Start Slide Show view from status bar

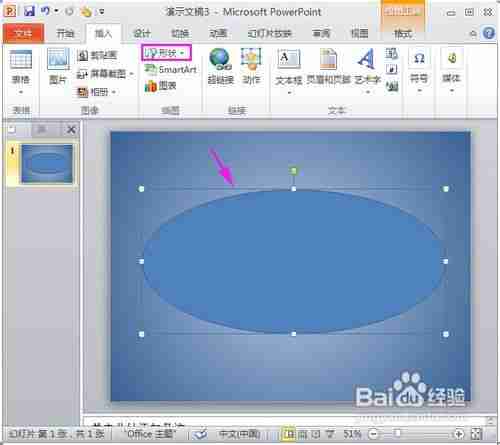[x=330, y=434]
